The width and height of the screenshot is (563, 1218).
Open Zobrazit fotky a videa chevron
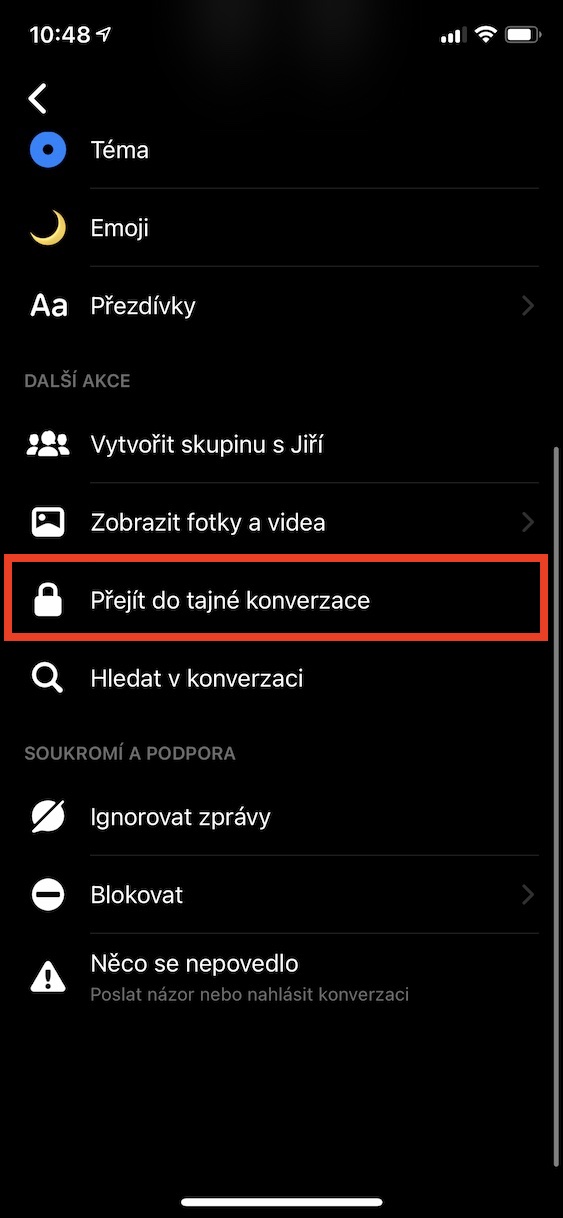tap(528, 522)
